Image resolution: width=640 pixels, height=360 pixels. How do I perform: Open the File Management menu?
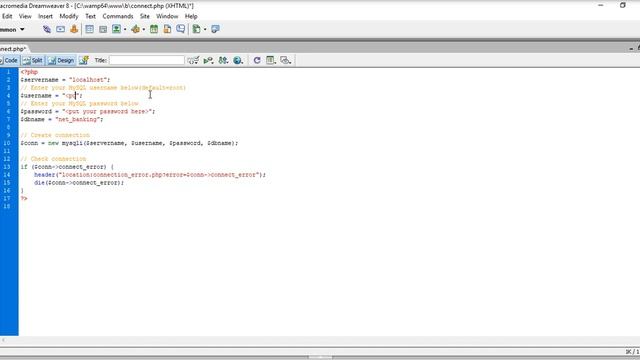(x=223, y=60)
